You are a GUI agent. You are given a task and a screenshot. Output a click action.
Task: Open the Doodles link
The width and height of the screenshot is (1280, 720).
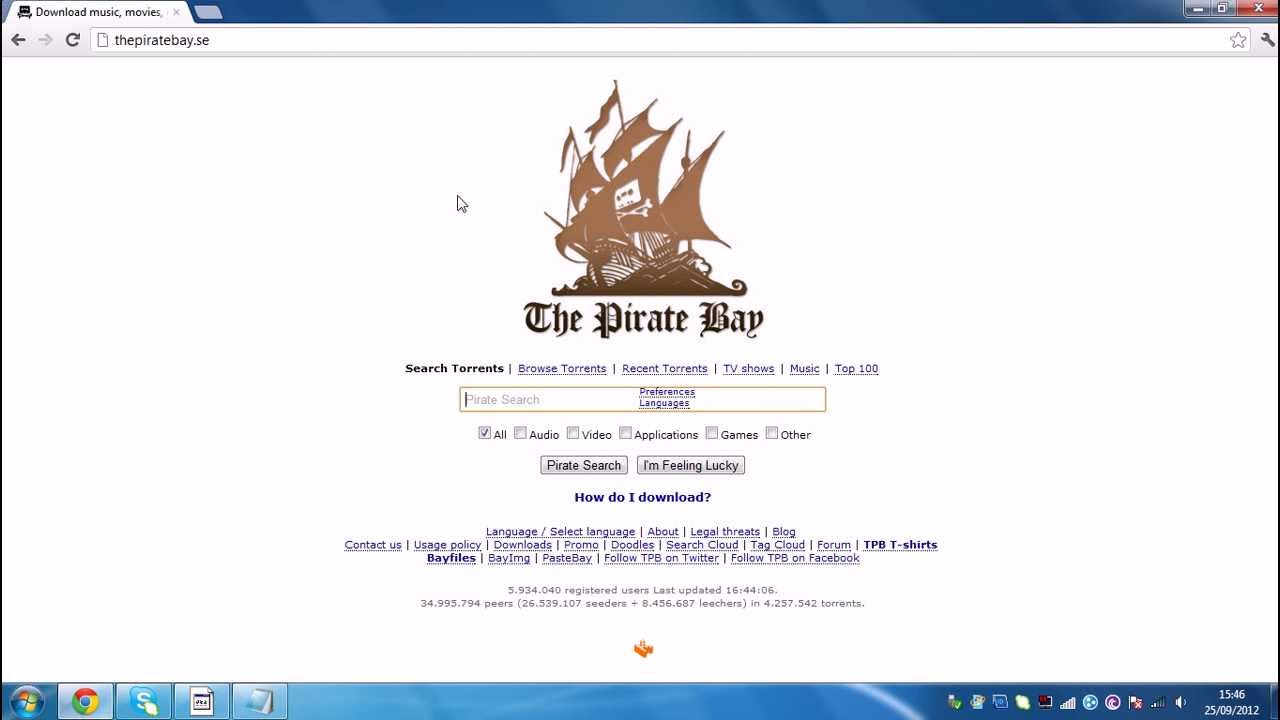[632, 545]
